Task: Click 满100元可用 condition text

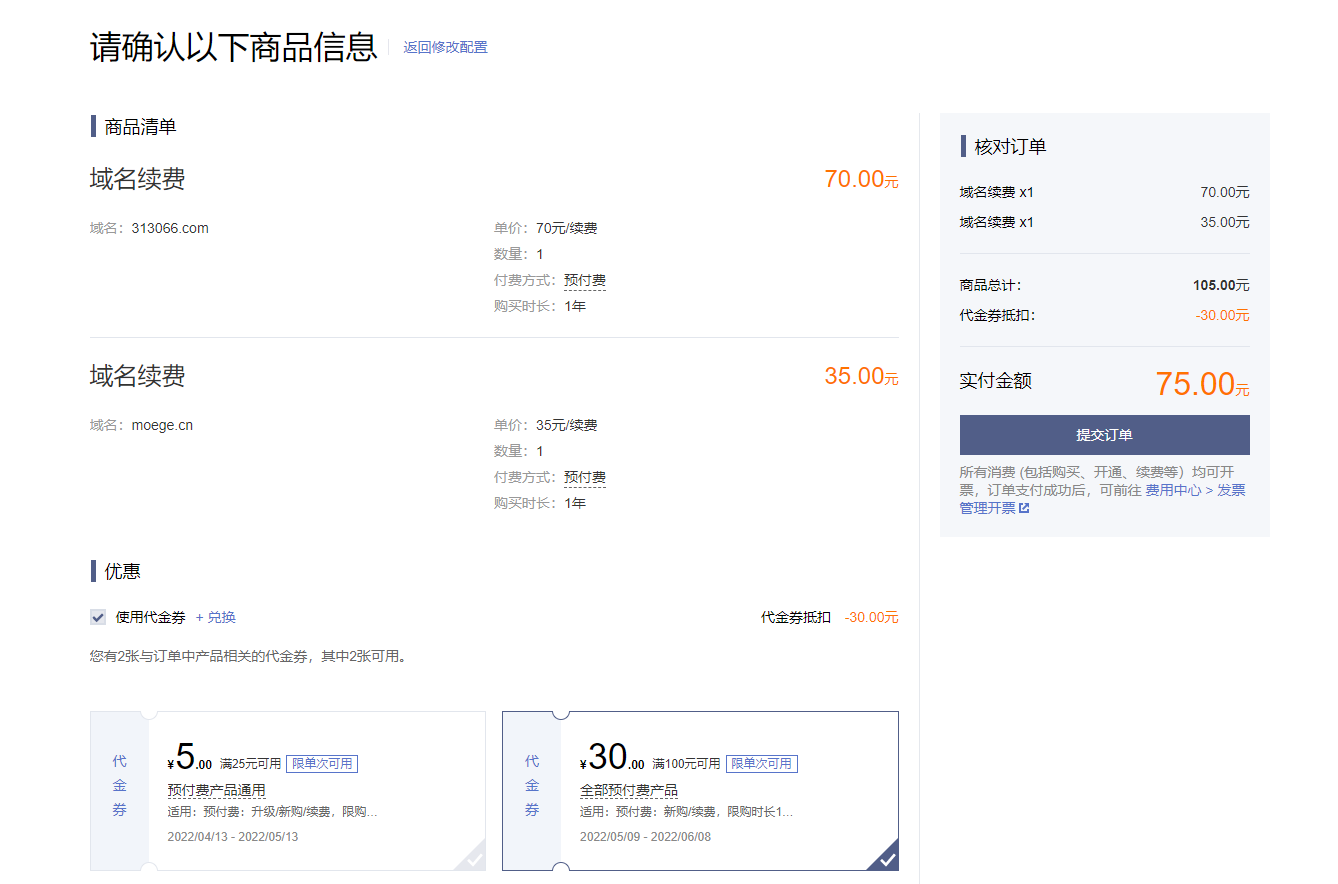Action: pos(686,763)
